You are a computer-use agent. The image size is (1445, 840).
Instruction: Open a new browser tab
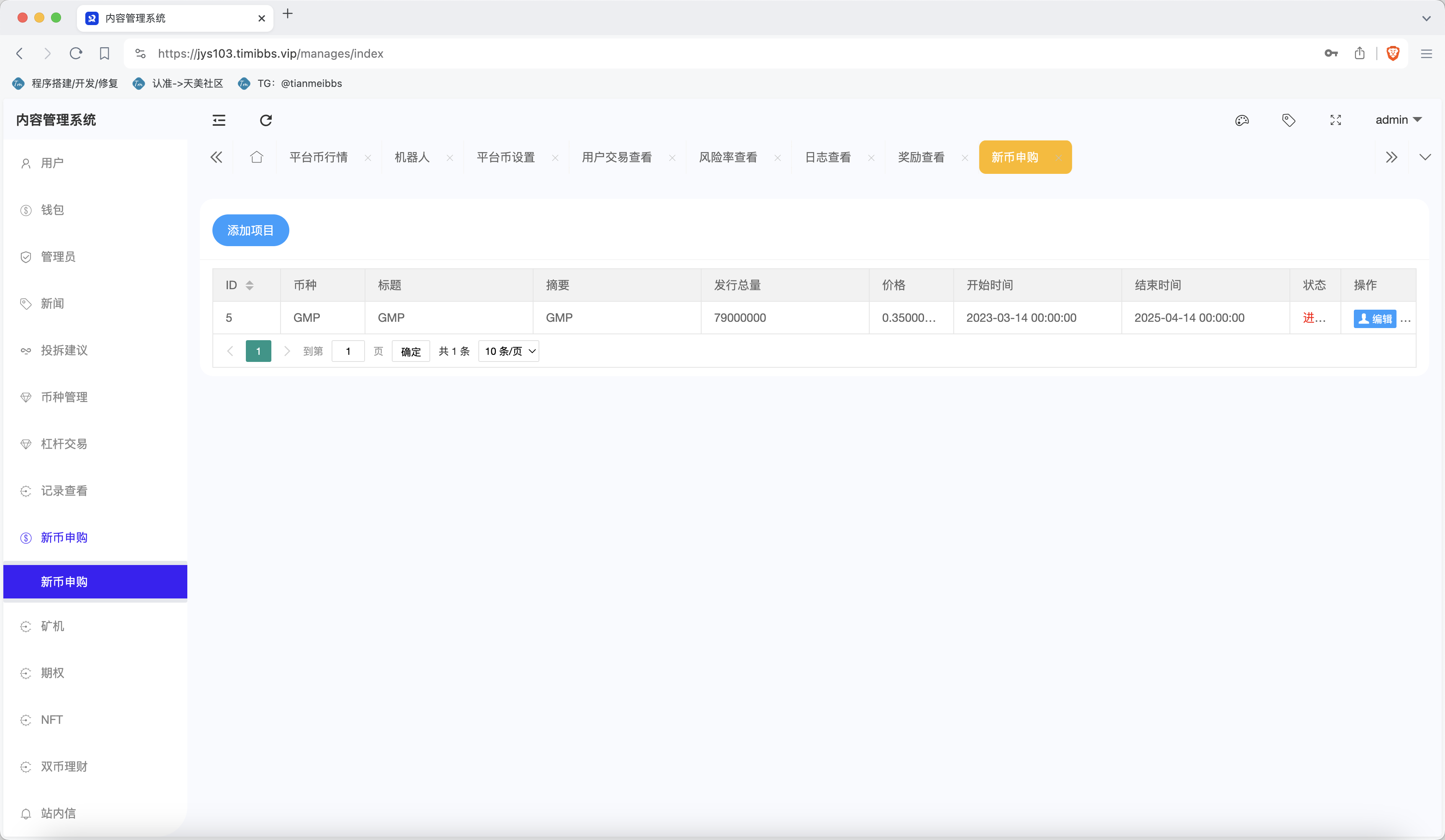pyautogui.click(x=288, y=14)
